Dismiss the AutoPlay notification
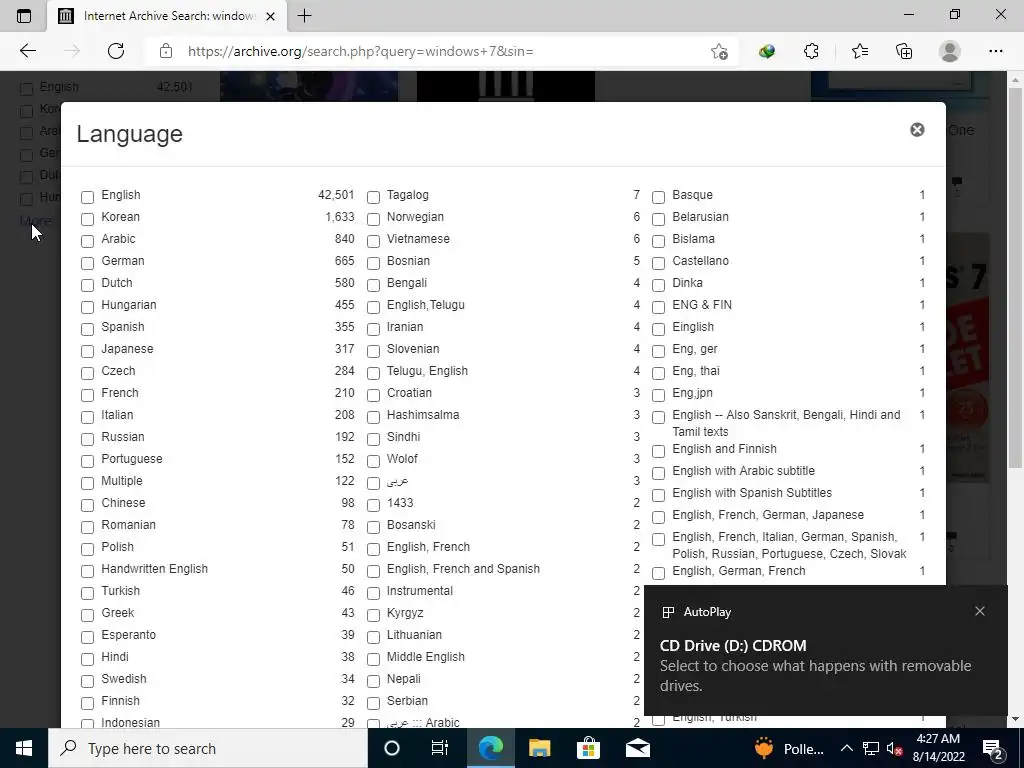This screenshot has height=768, width=1024. click(980, 611)
